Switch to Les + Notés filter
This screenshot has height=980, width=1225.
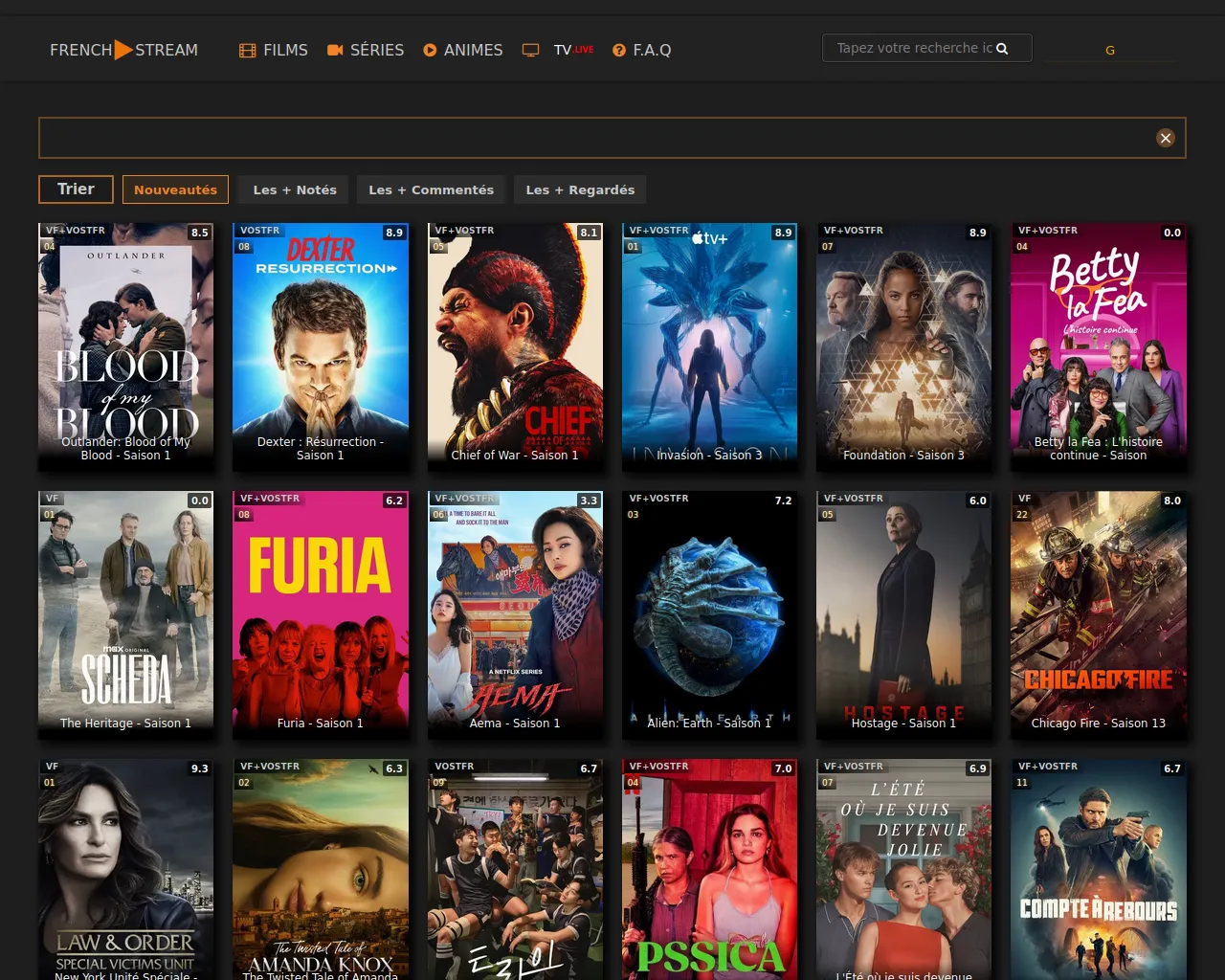pos(295,189)
